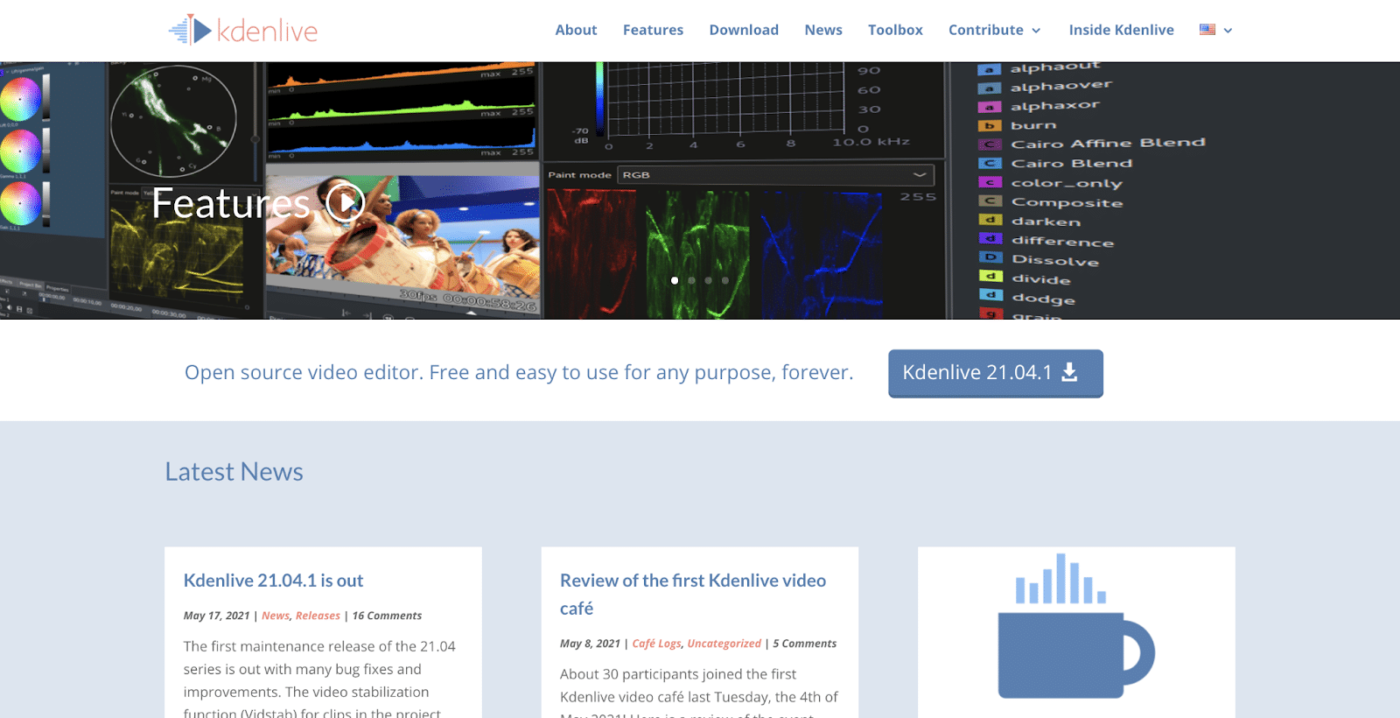Open the Toolbox menu item
The image size is (1400, 718).
tap(895, 30)
